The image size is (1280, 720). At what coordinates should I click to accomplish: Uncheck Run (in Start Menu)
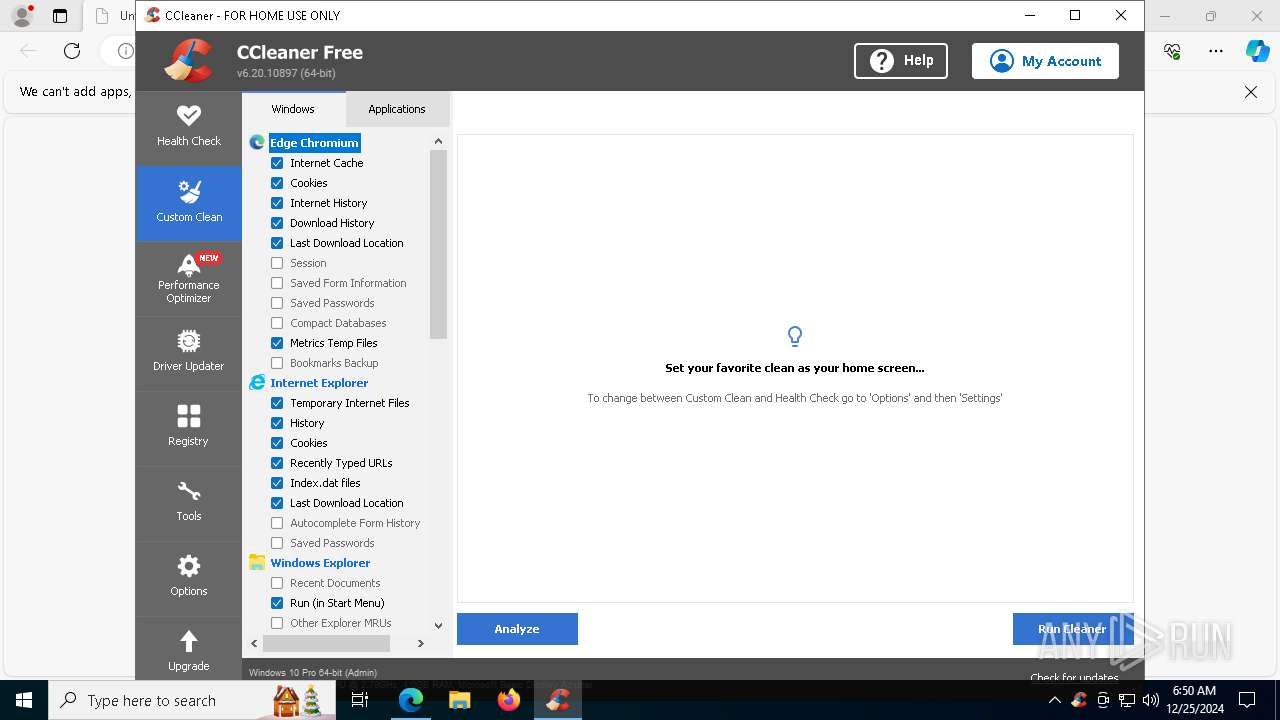(277, 603)
